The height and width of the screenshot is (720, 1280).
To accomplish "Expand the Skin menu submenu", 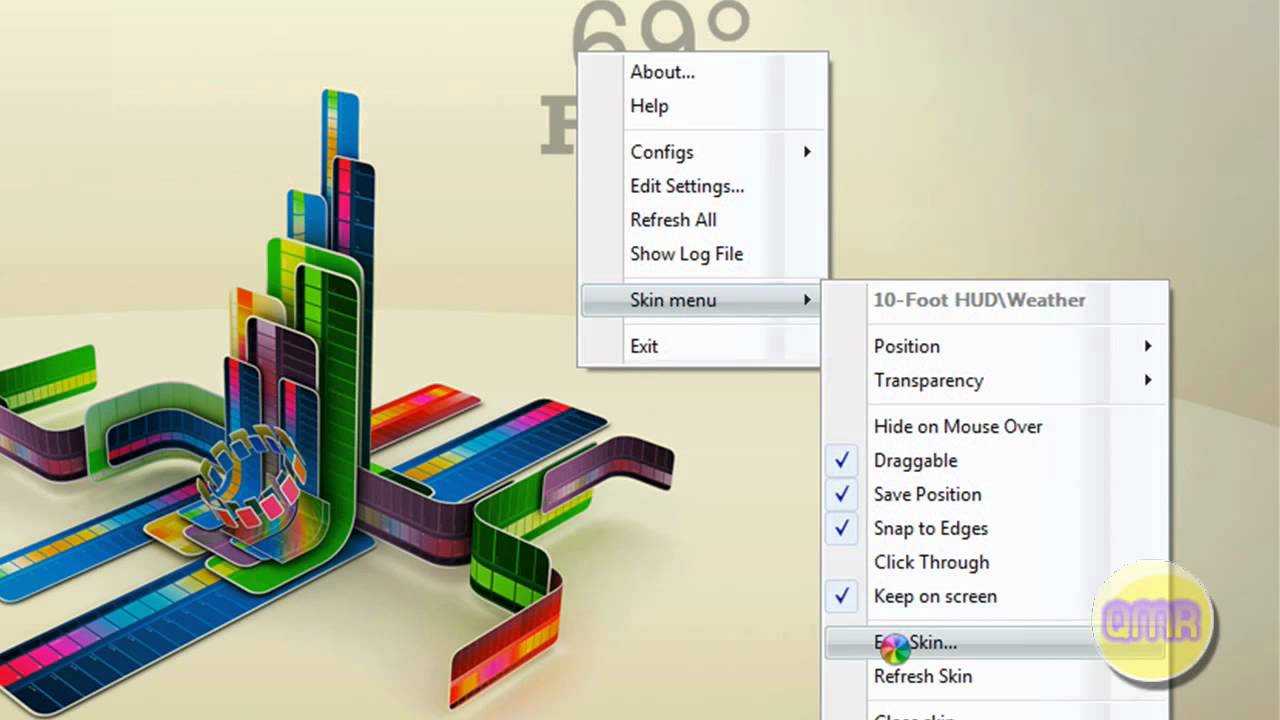I will coord(703,300).
